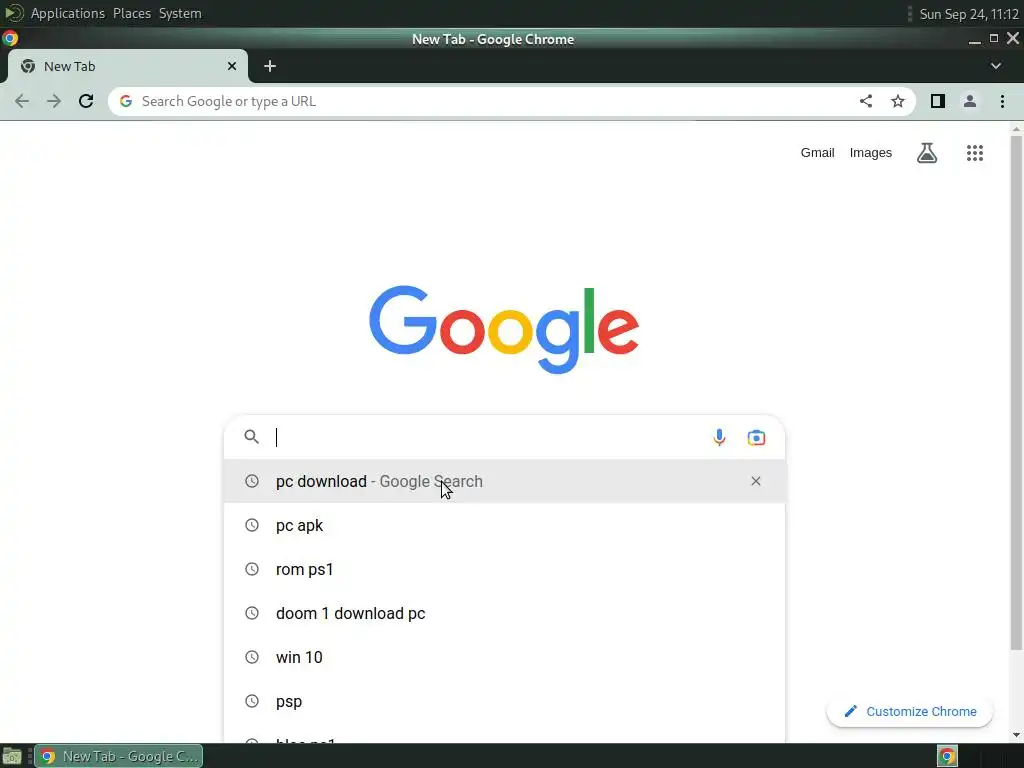Click the Google G icon in address bar
This screenshot has width=1024, height=768.
click(126, 101)
